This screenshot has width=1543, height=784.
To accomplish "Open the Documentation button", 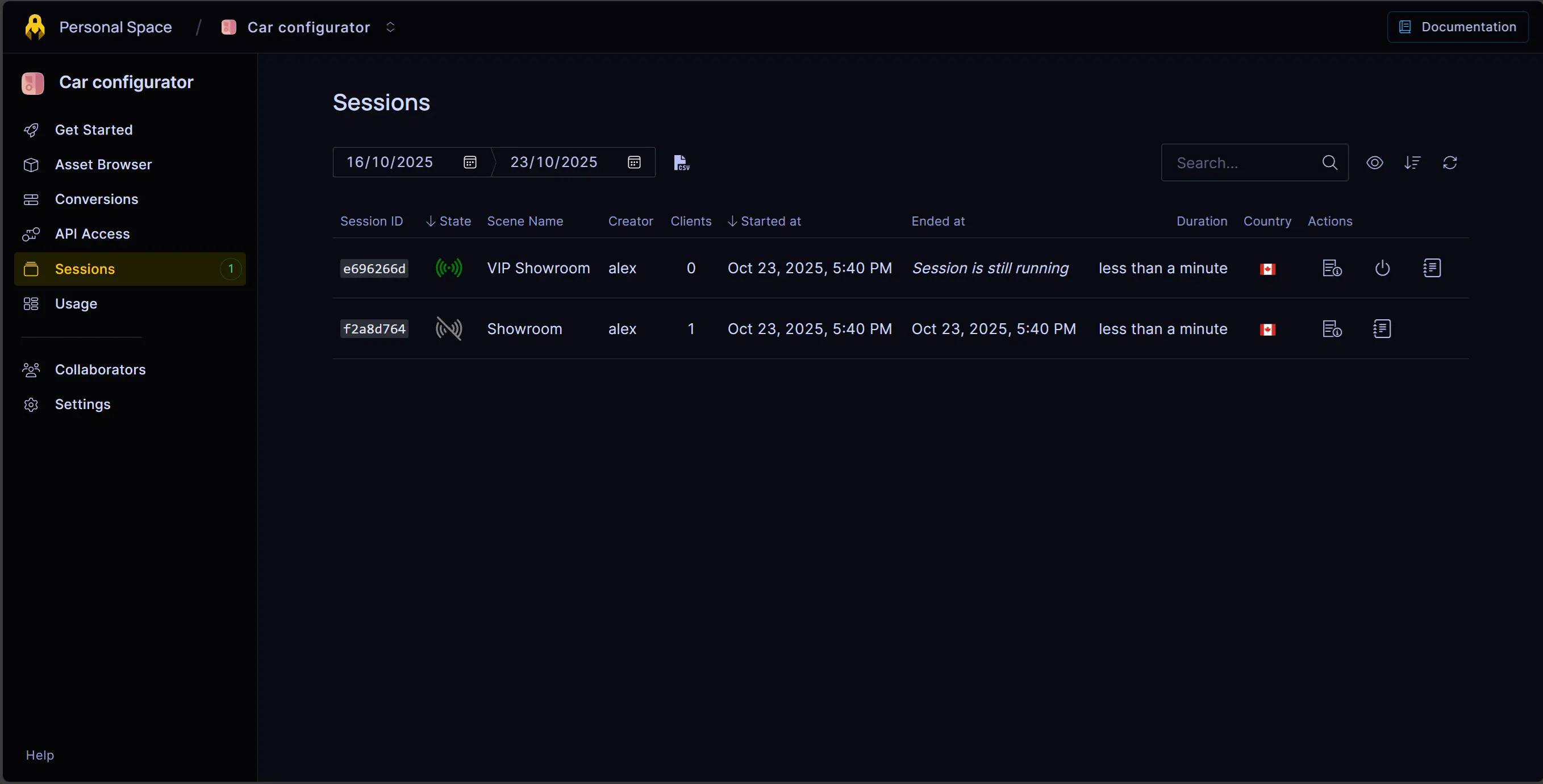I will tap(1457, 27).
